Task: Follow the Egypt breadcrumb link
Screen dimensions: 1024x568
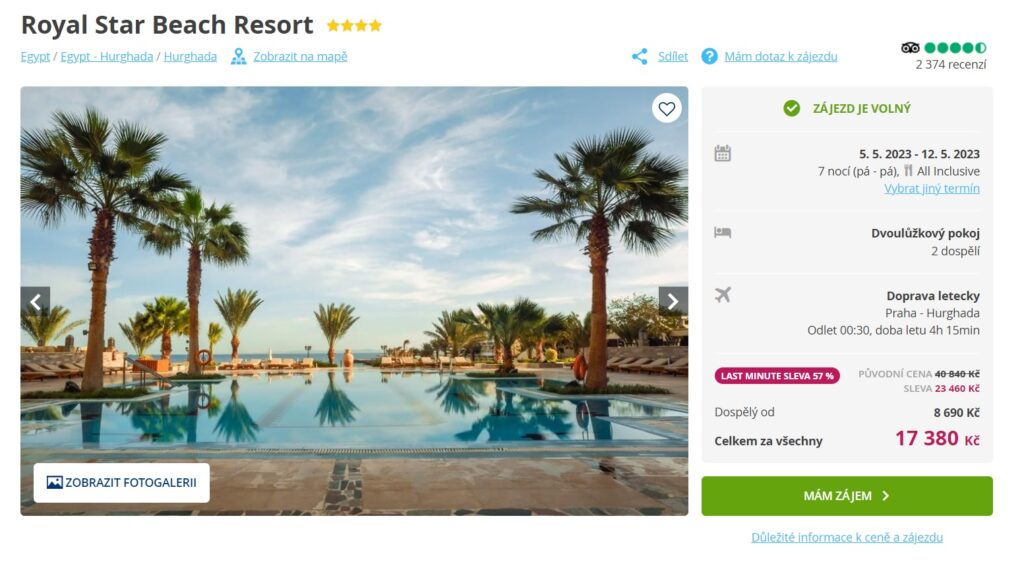Action: pos(35,56)
